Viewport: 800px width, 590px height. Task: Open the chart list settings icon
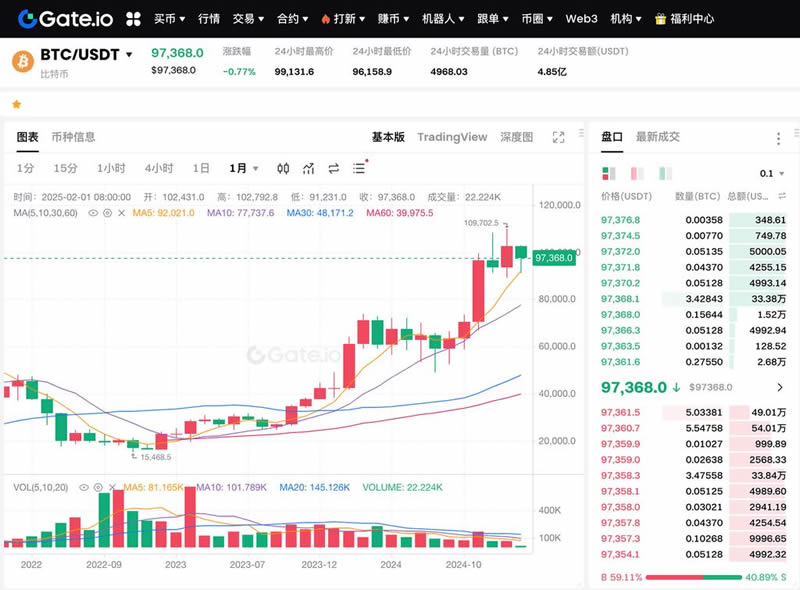pyautogui.click(x=360, y=168)
